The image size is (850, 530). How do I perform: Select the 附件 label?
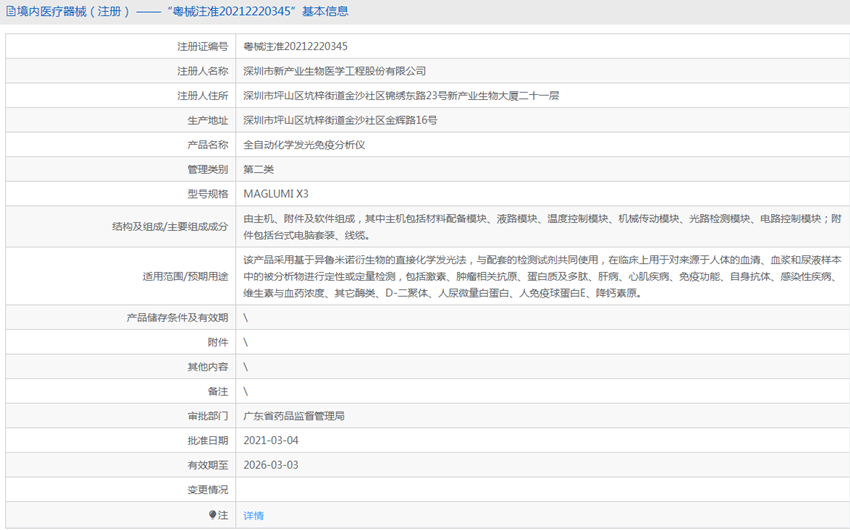coord(218,342)
